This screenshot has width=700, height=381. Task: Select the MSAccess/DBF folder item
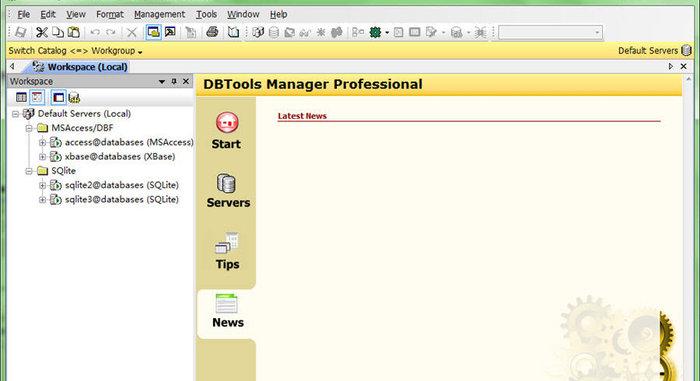(82, 128)
